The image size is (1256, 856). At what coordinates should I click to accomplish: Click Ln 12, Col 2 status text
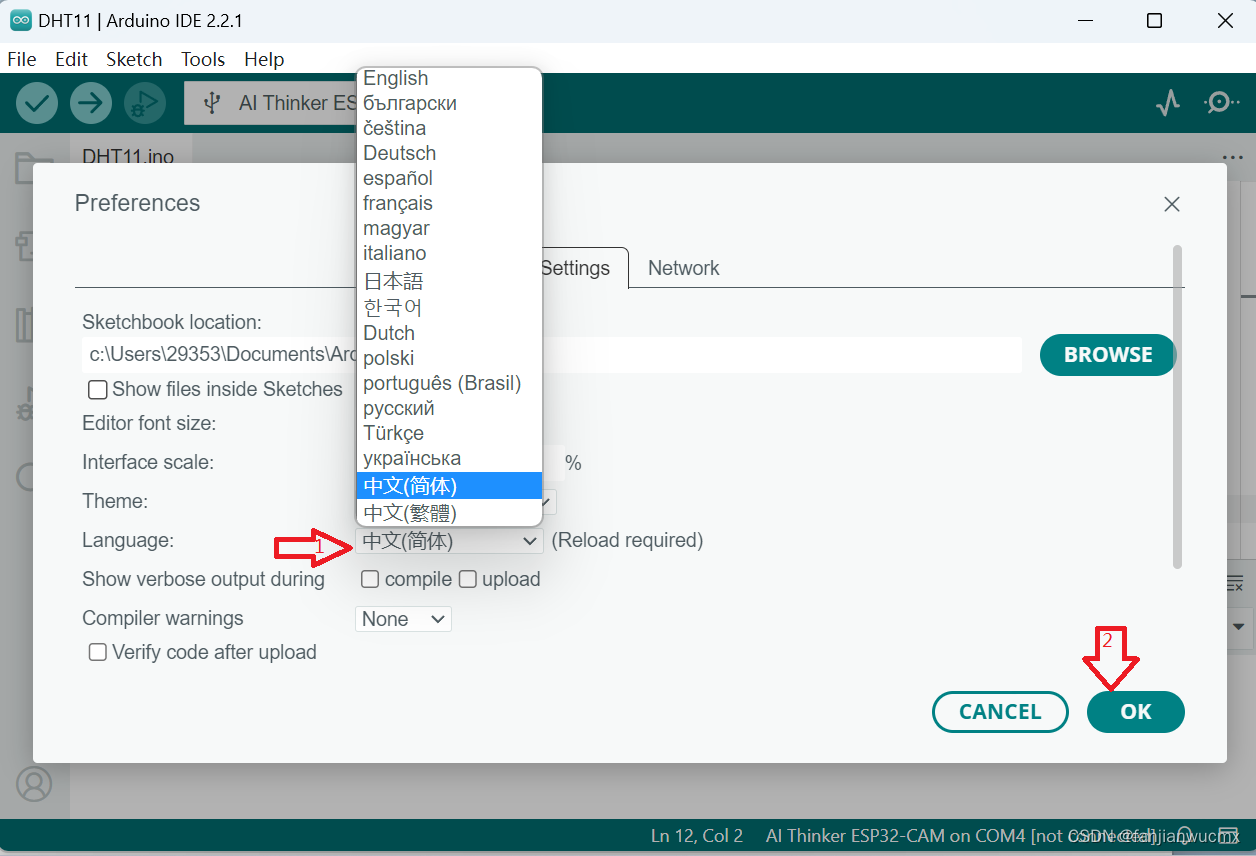coord(697,836)
